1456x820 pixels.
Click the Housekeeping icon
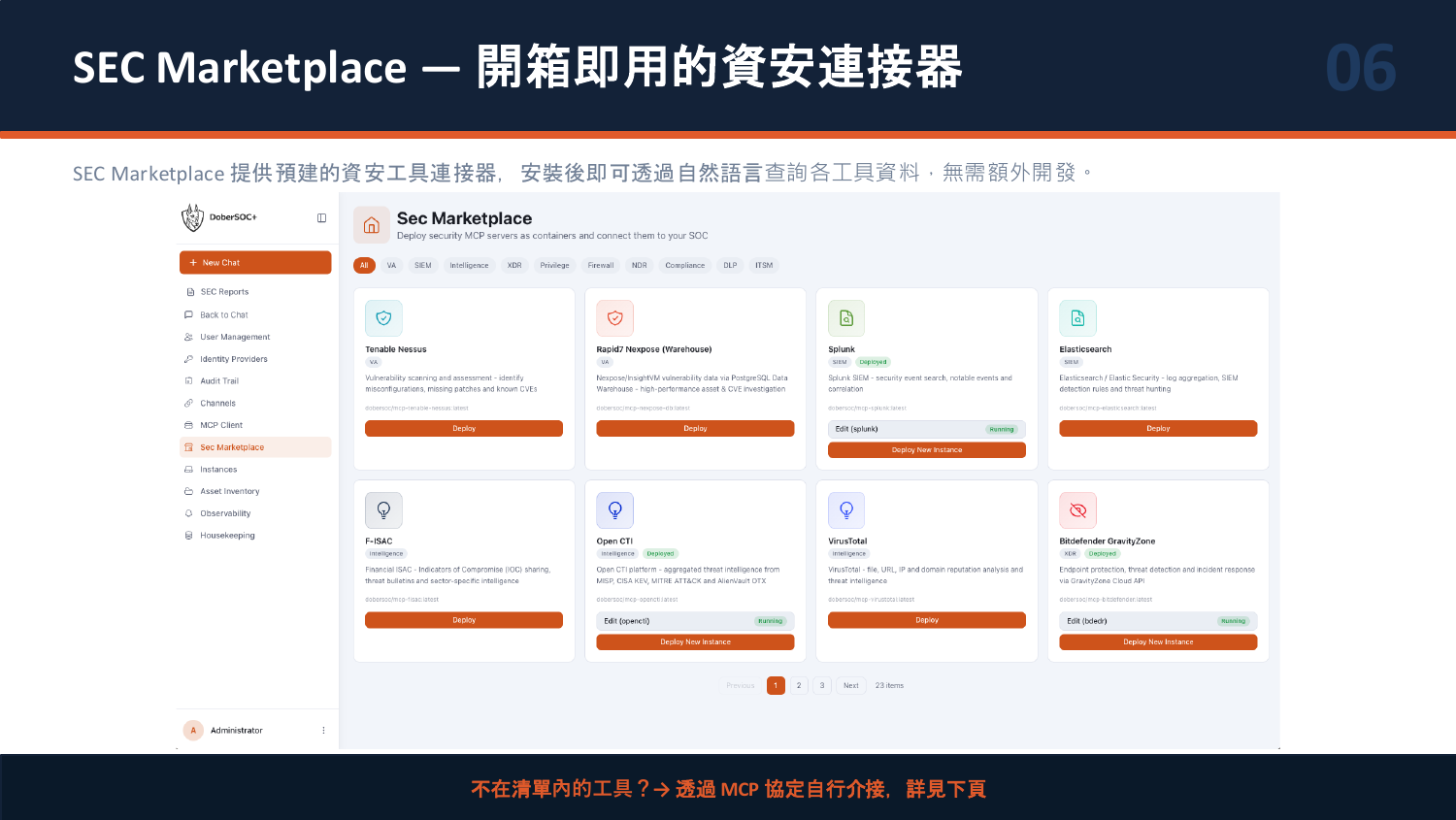(x=189, y=536)
